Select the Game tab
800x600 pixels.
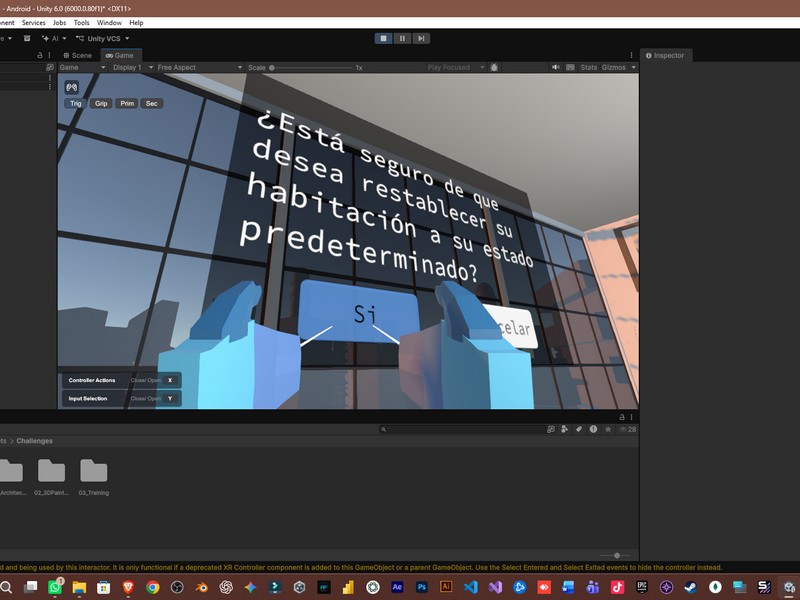point(119,55)
